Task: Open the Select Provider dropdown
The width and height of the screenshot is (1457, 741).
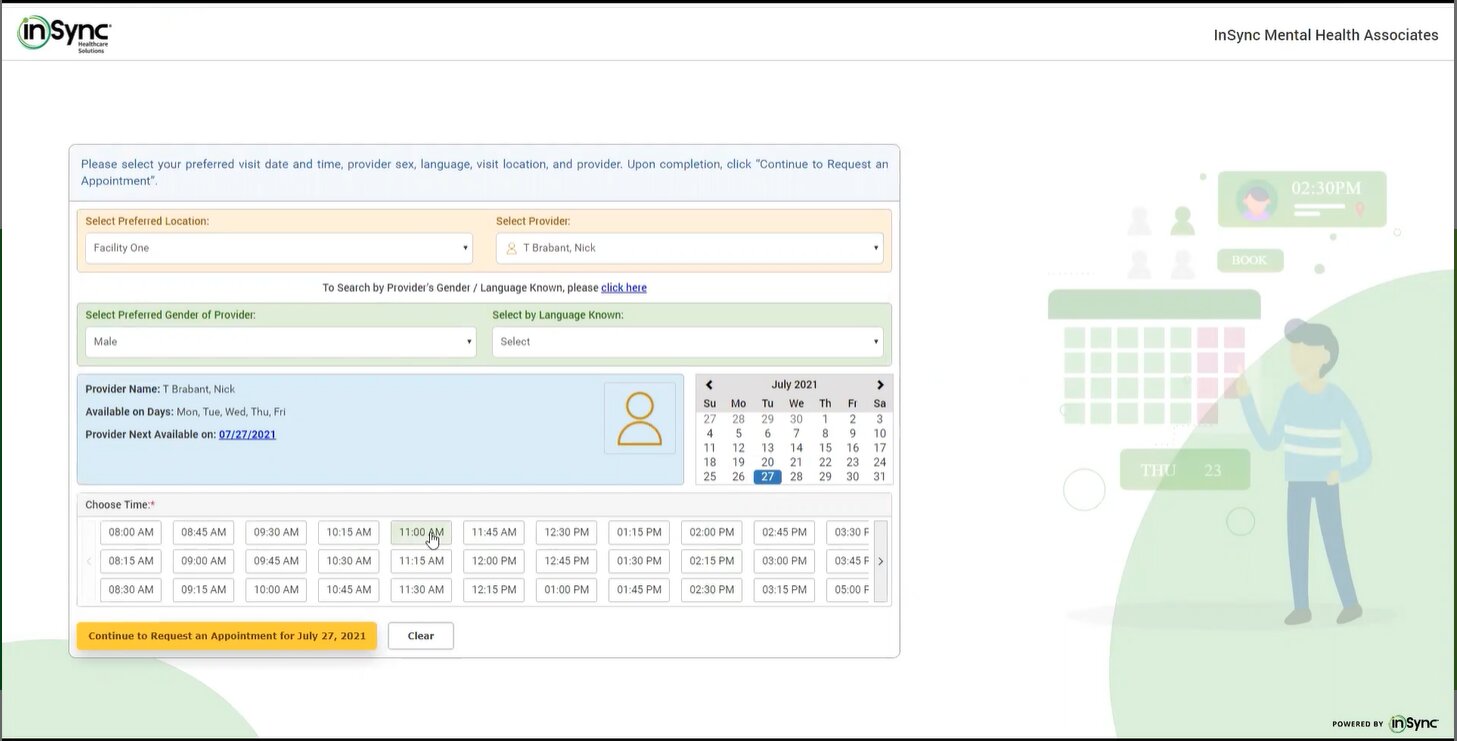Action: click(689, 248)
